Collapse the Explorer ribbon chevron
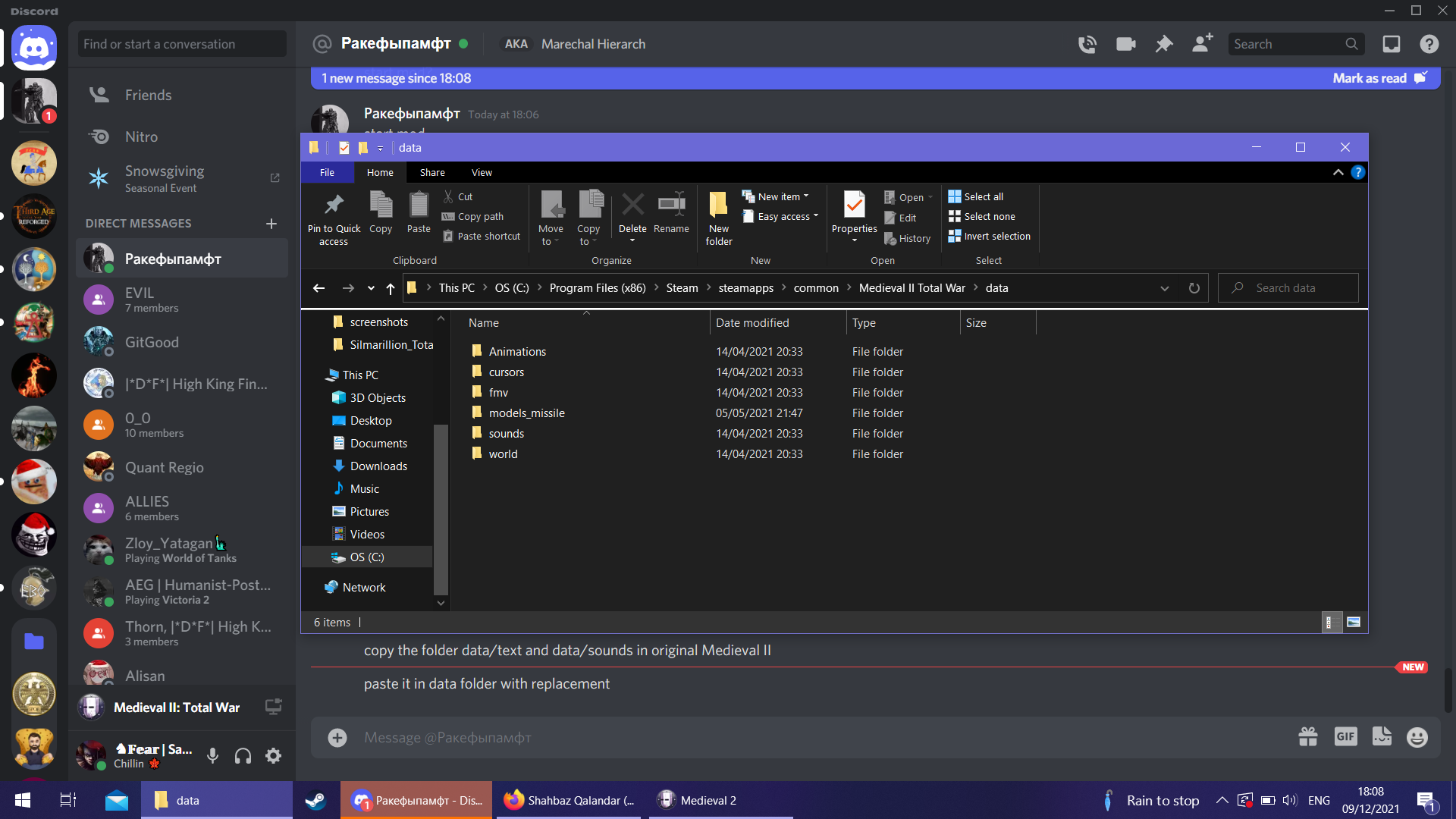1456x819 pixels. point(1338,172)
